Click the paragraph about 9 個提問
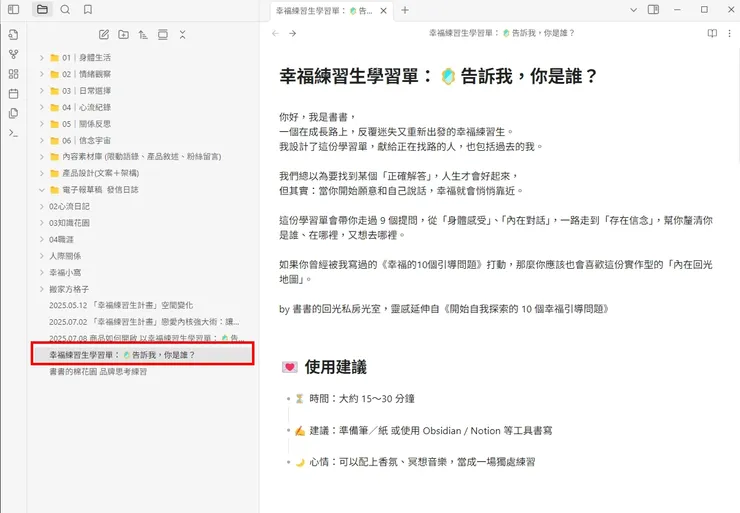 [x=496, y=227]
